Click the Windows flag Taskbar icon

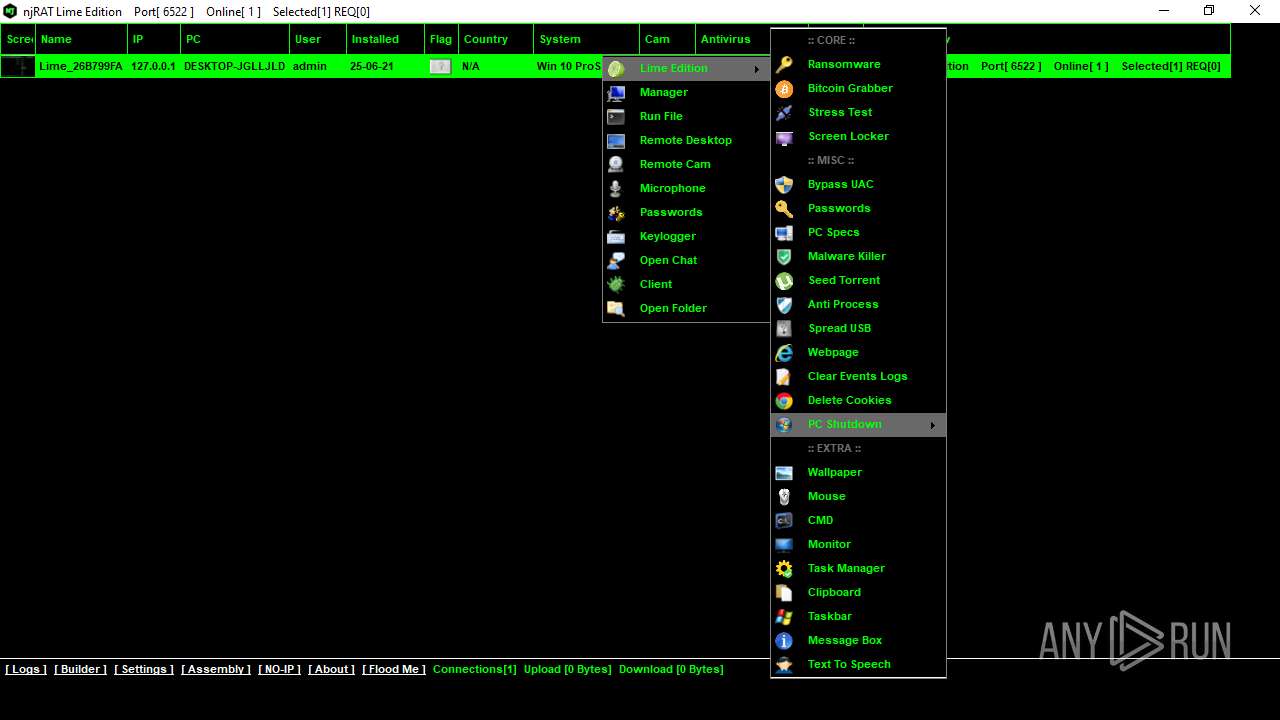[785, 616]
